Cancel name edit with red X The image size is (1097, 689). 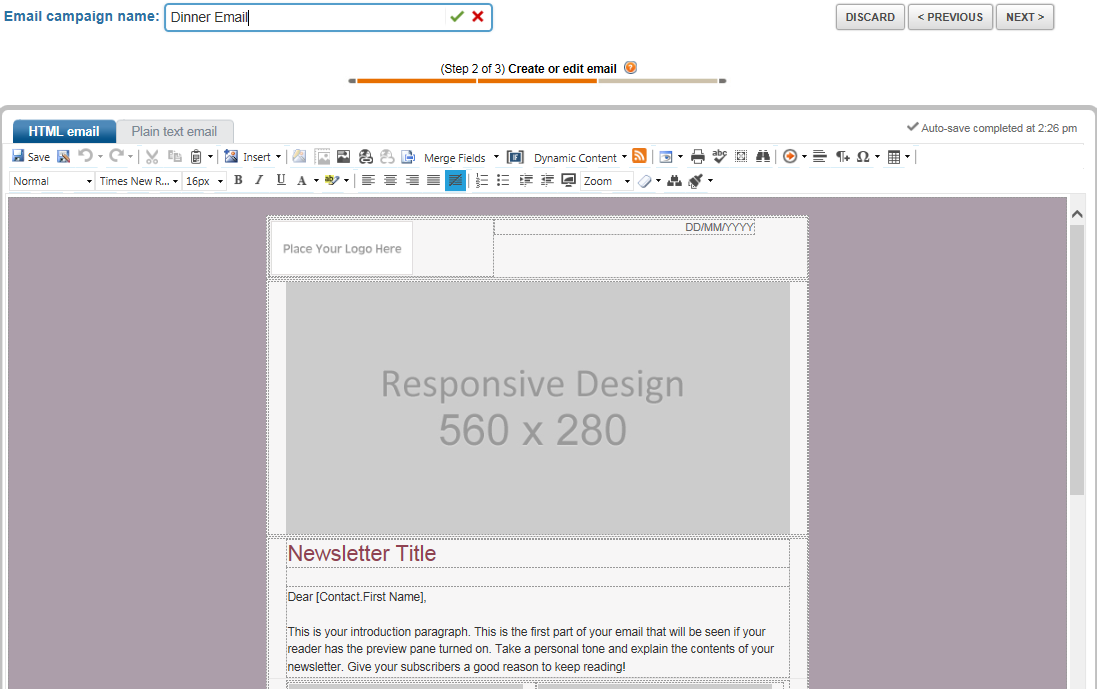[478, 17]
